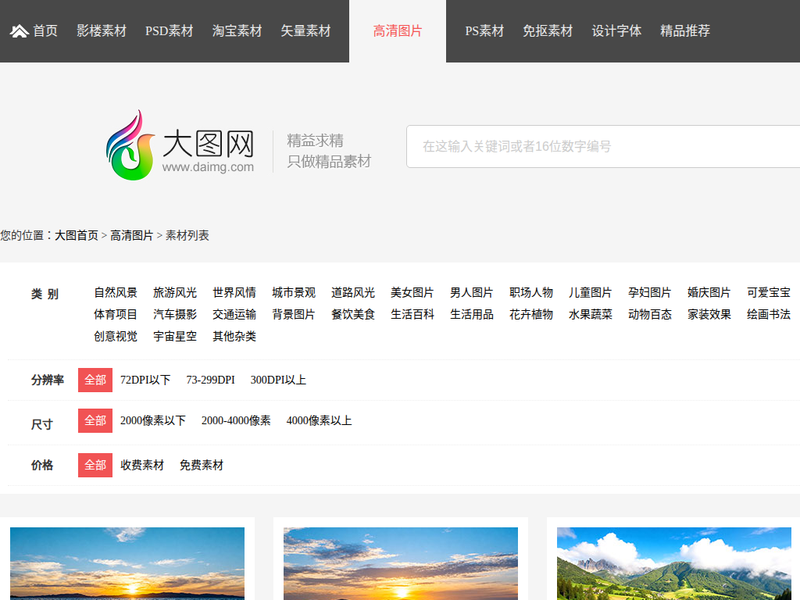800x600 pixels.
Task: Open the 矢量素材 menu item
Action: point(306,31)
